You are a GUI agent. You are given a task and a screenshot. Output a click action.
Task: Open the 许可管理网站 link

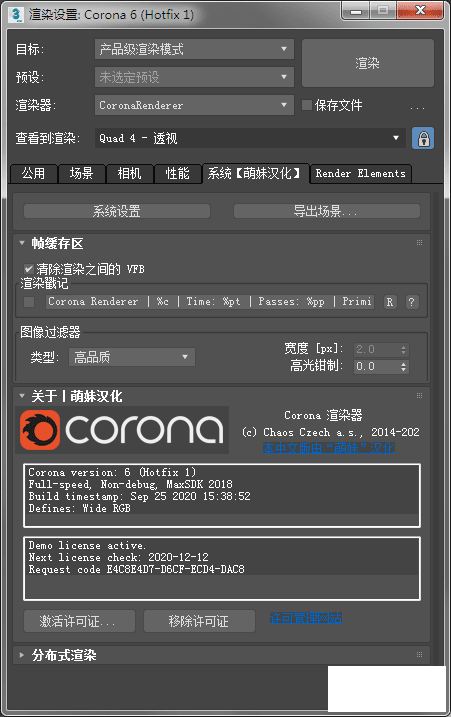306,618
